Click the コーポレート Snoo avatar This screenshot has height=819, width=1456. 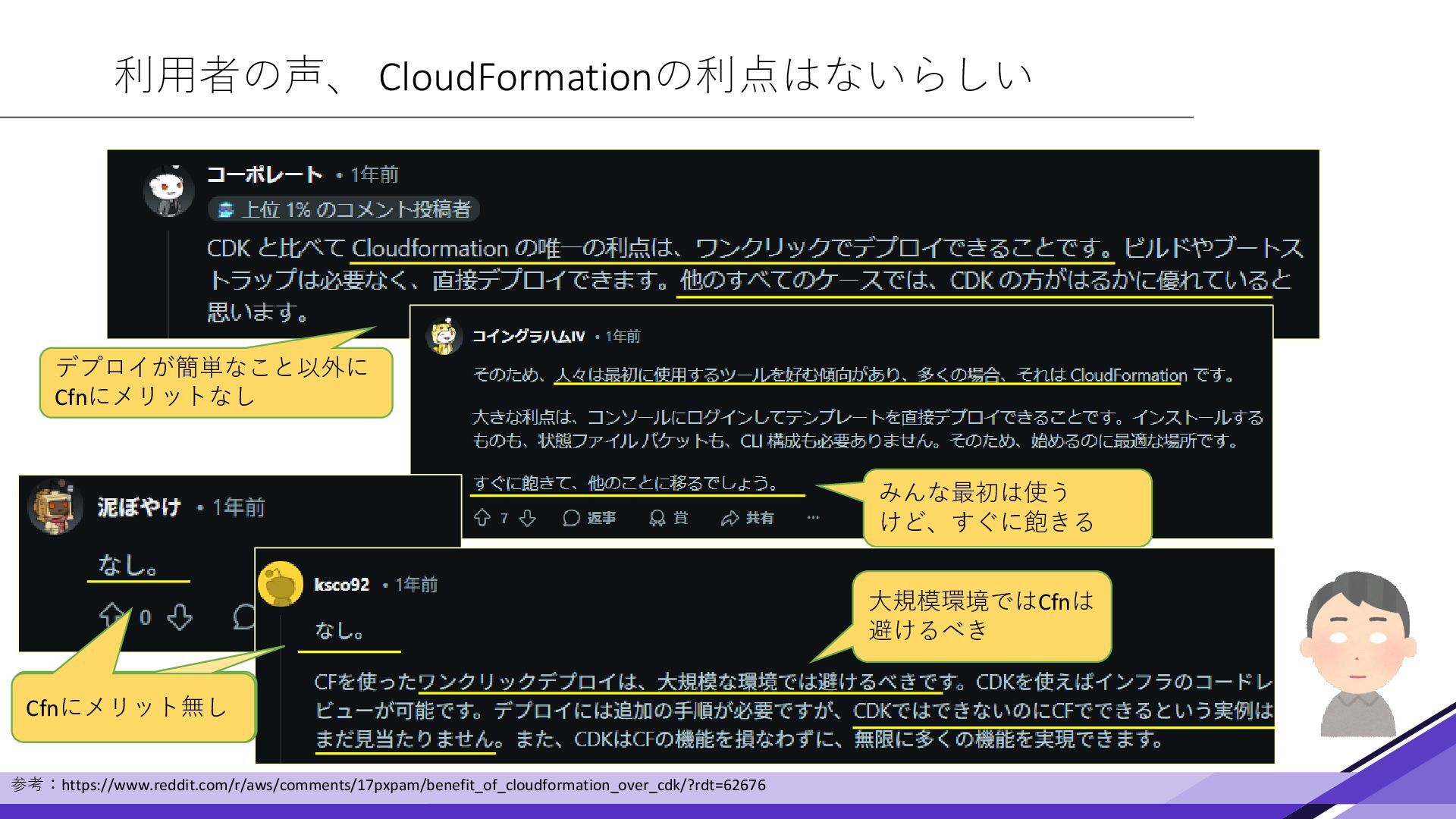pyautogui.click(x=168, y=190)
